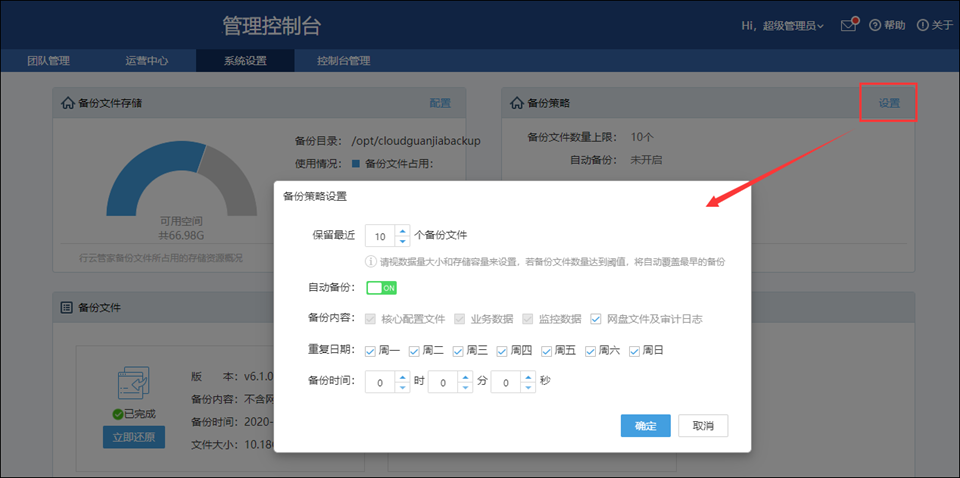Decrease the backup hour stepper value

403,387
